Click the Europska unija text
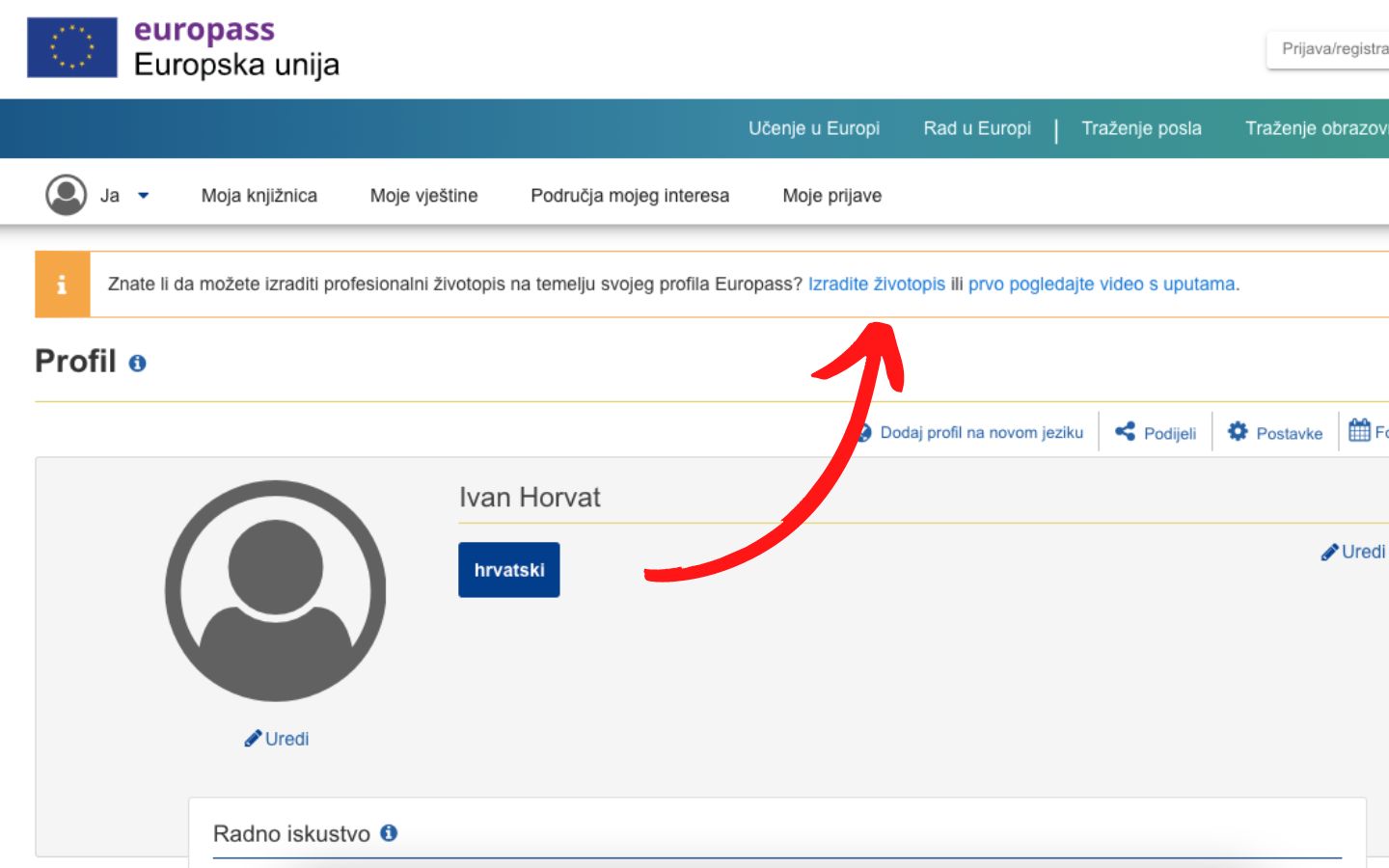1389x868 pixels. pos(236,65)
